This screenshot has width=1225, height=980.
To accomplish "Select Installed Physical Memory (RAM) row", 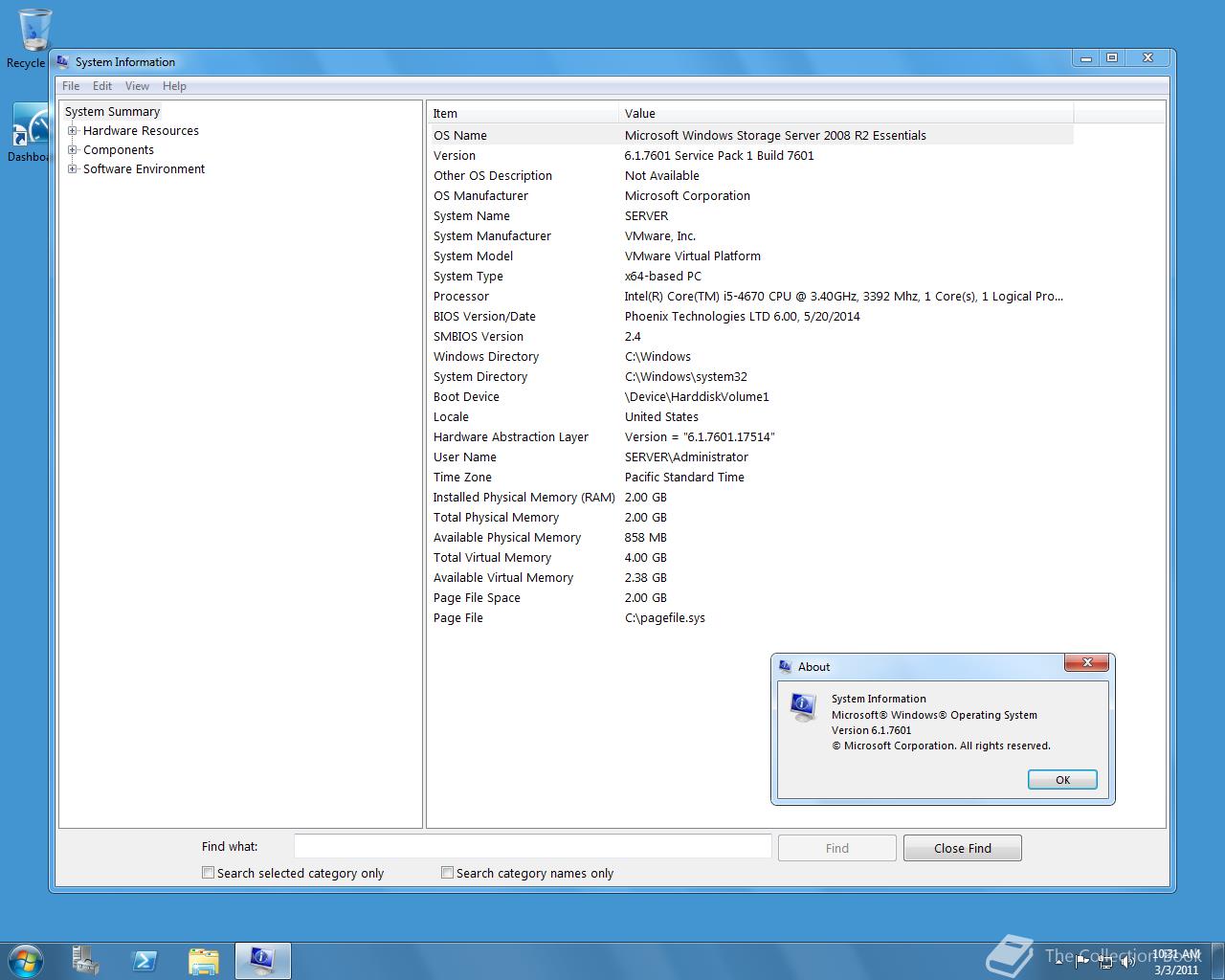I will tap(750, 497).
